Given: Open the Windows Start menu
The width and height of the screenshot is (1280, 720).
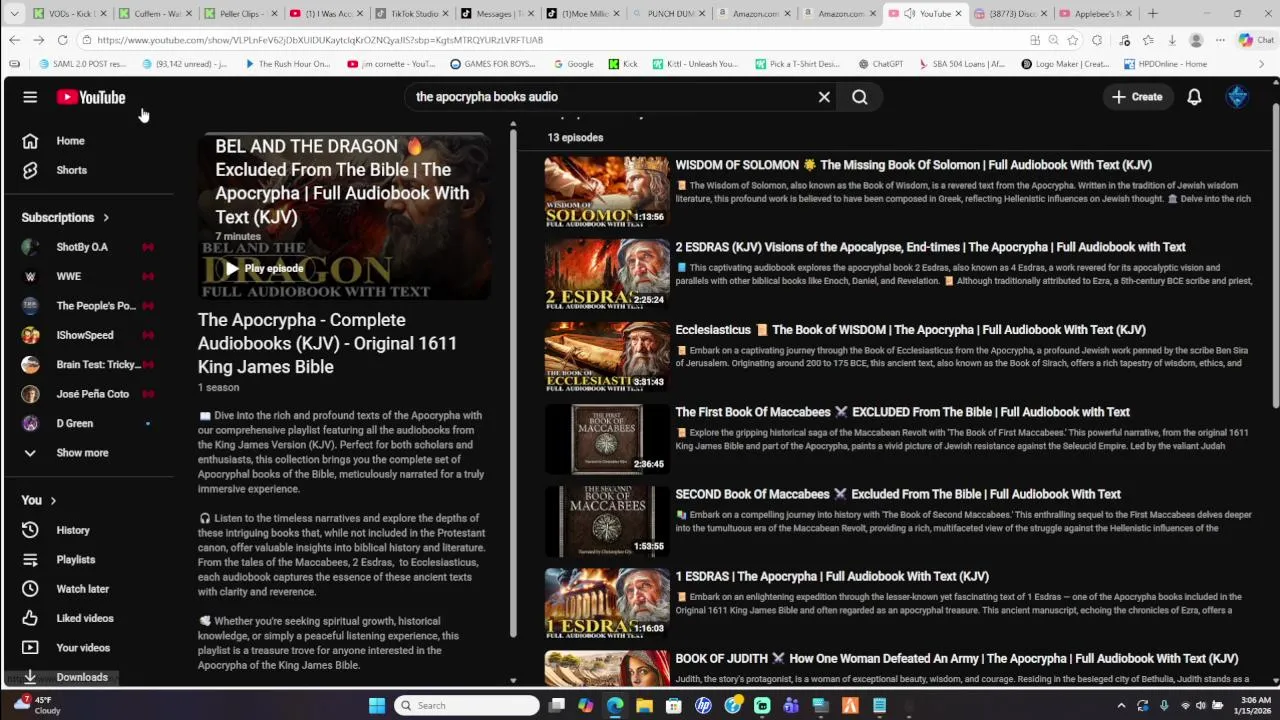Looking at the screenshot, I should 377,706.
